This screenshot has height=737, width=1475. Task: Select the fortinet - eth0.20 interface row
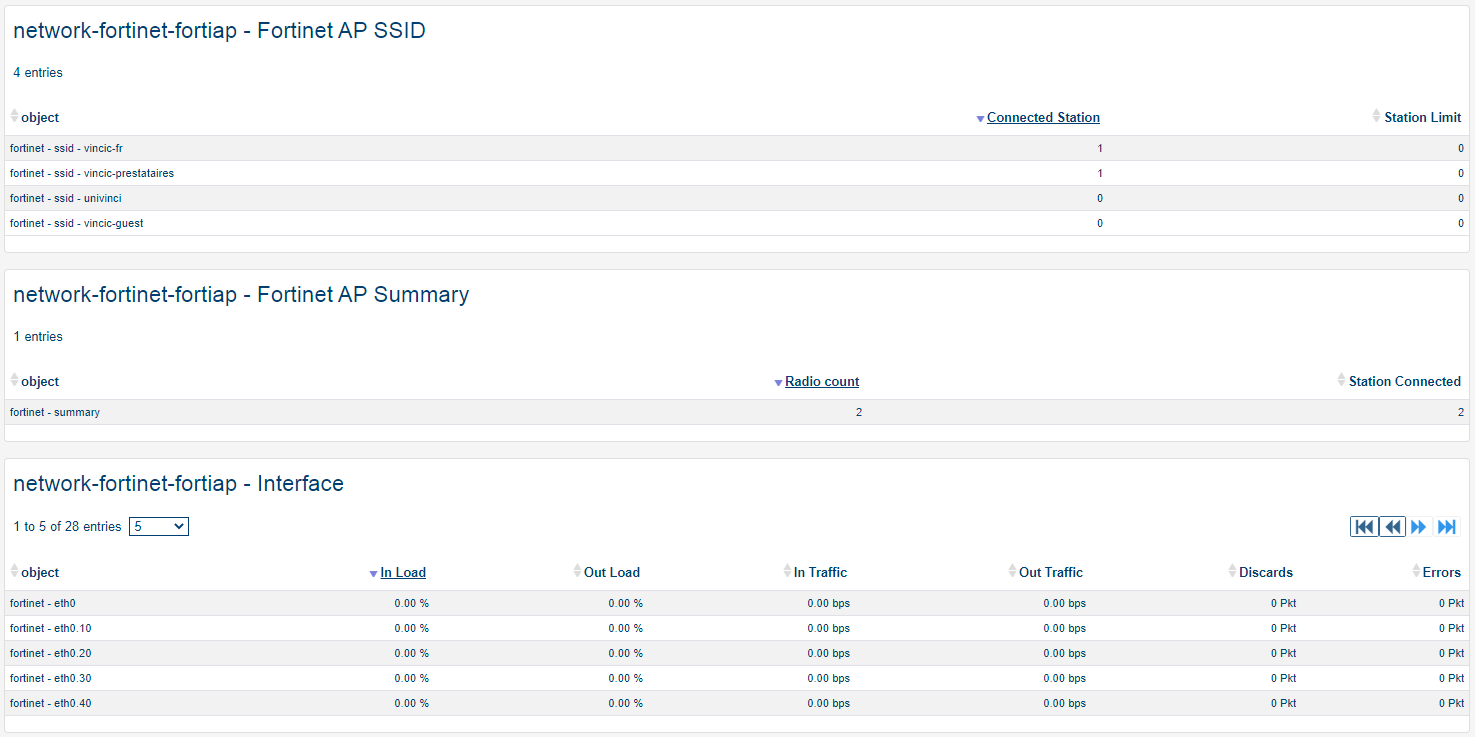pyautogui.click(x=51, y=653)
